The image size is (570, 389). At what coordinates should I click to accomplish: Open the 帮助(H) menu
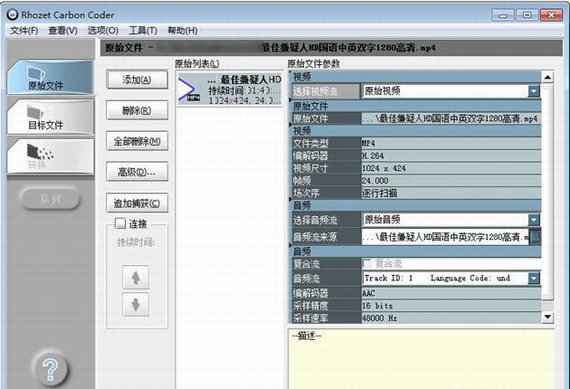click(x=182, y=31)
